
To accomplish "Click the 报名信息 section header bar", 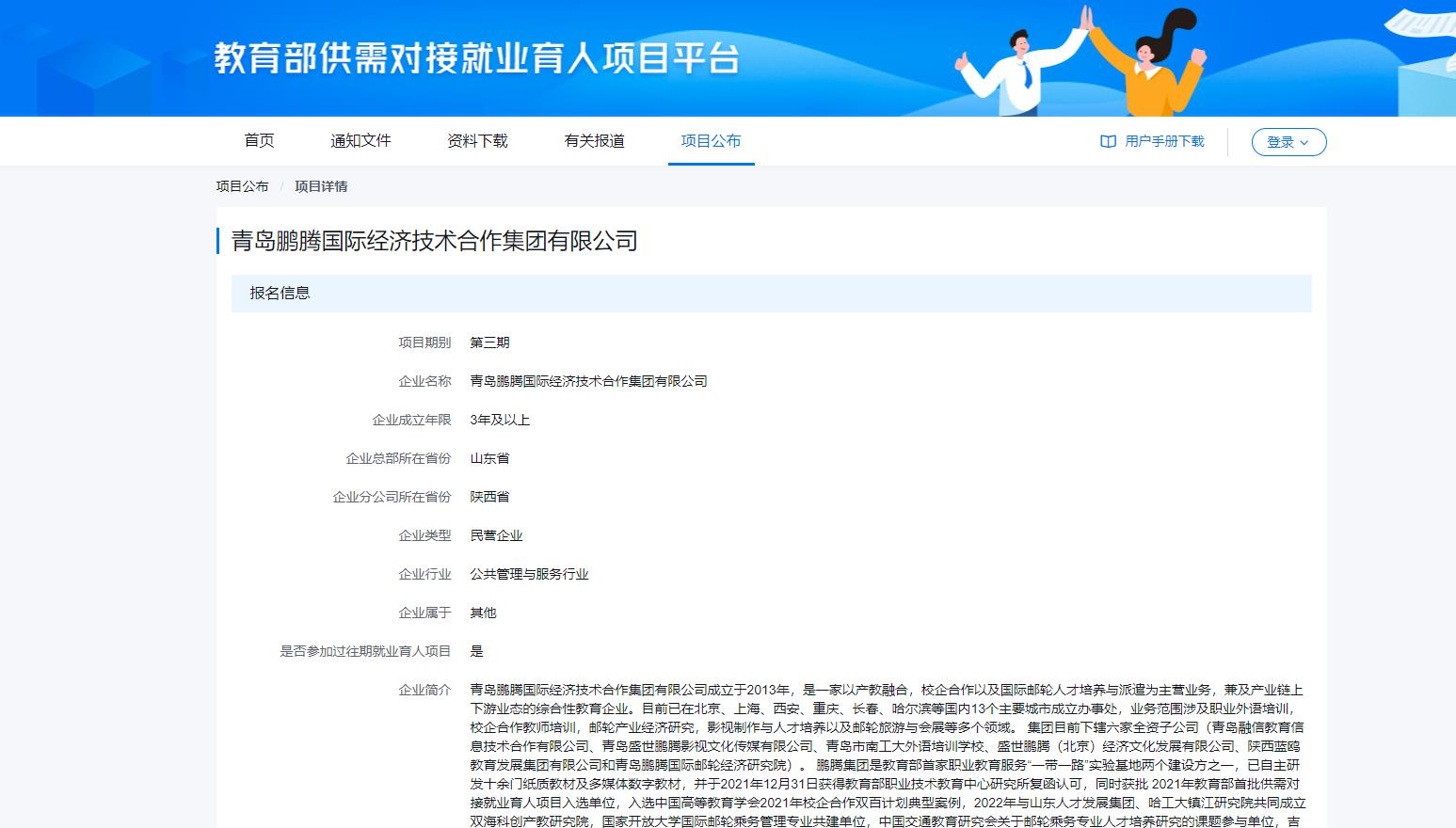I will click(771, 293).
